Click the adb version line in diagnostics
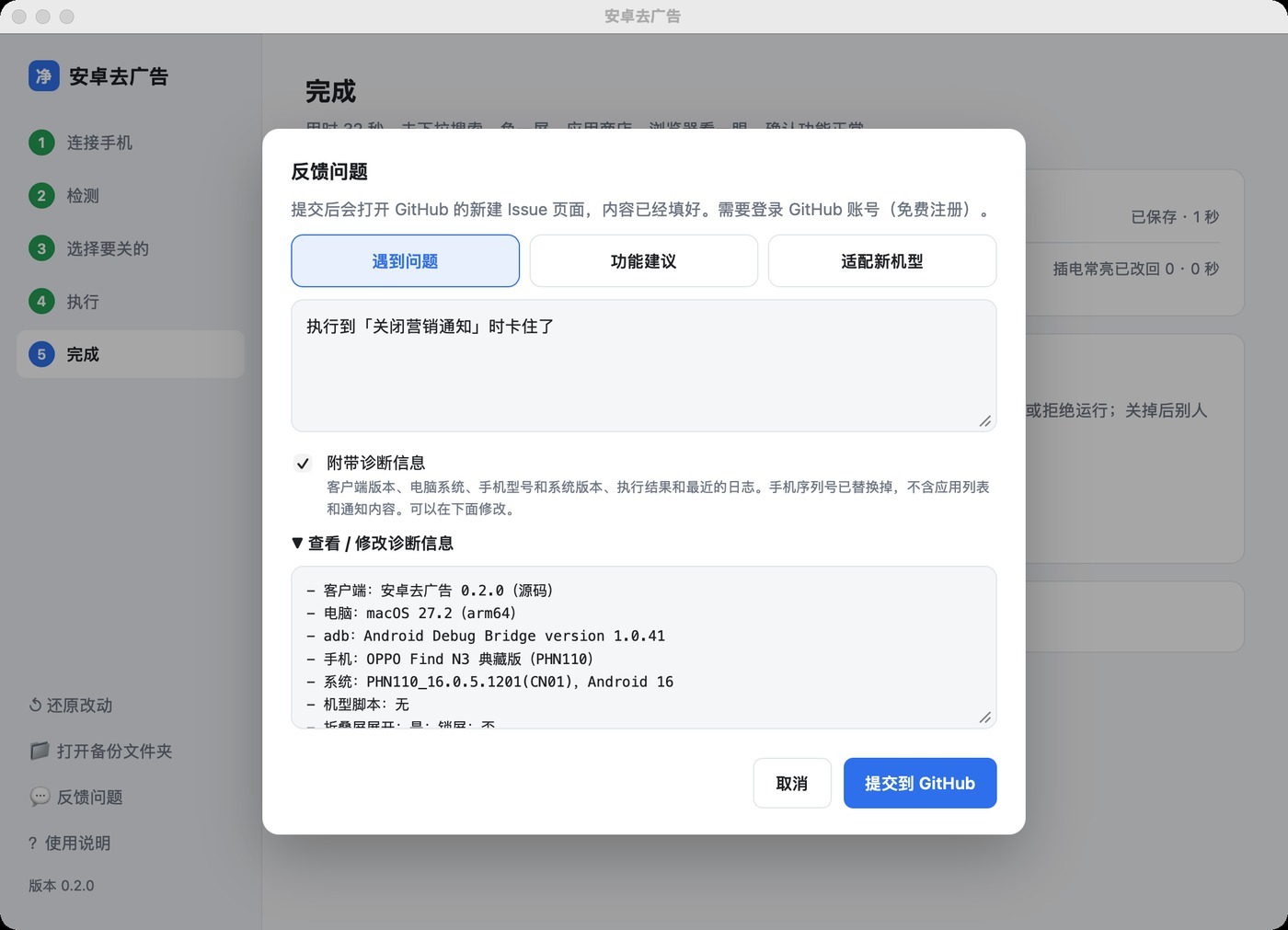The image size is (1288, 930). point(486,636)
